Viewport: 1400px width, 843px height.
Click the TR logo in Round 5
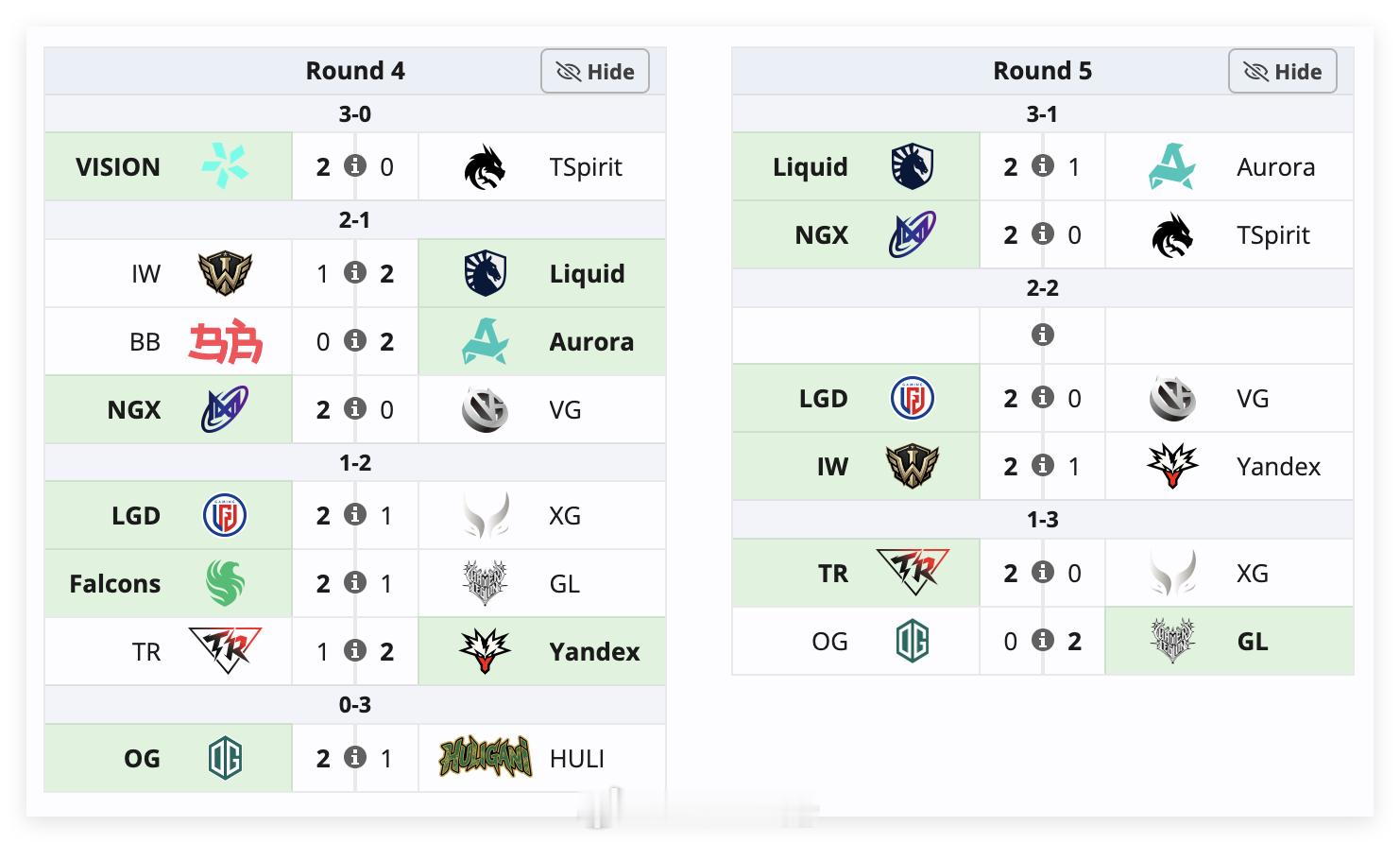(x=913, y=573)
